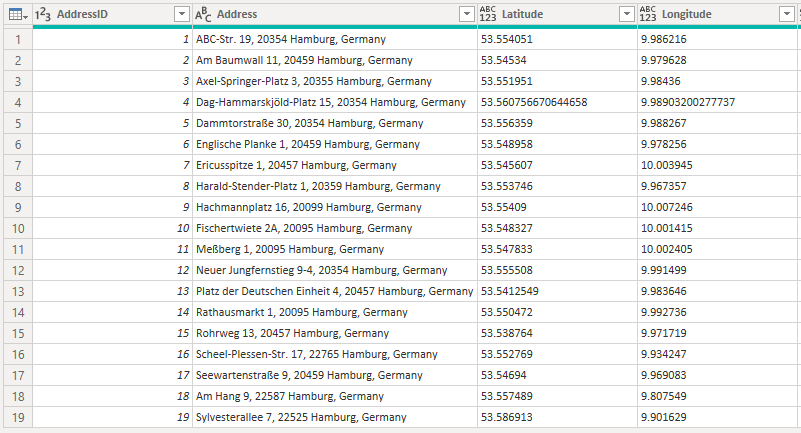Open the table options menu icon
Viewport: 801px width, 433px height.
tap(16, 14)
